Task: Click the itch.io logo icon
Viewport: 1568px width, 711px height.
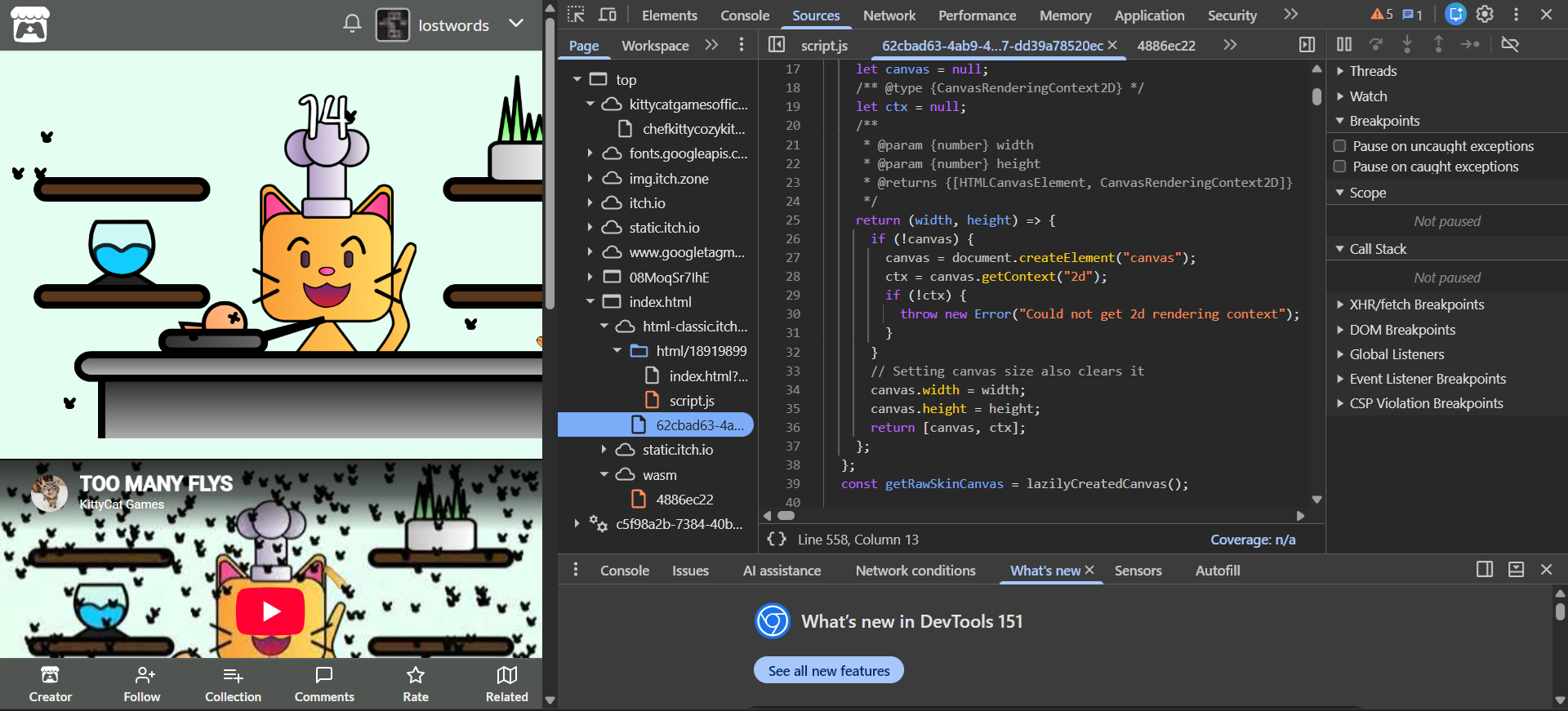Action: click(30, 24)
